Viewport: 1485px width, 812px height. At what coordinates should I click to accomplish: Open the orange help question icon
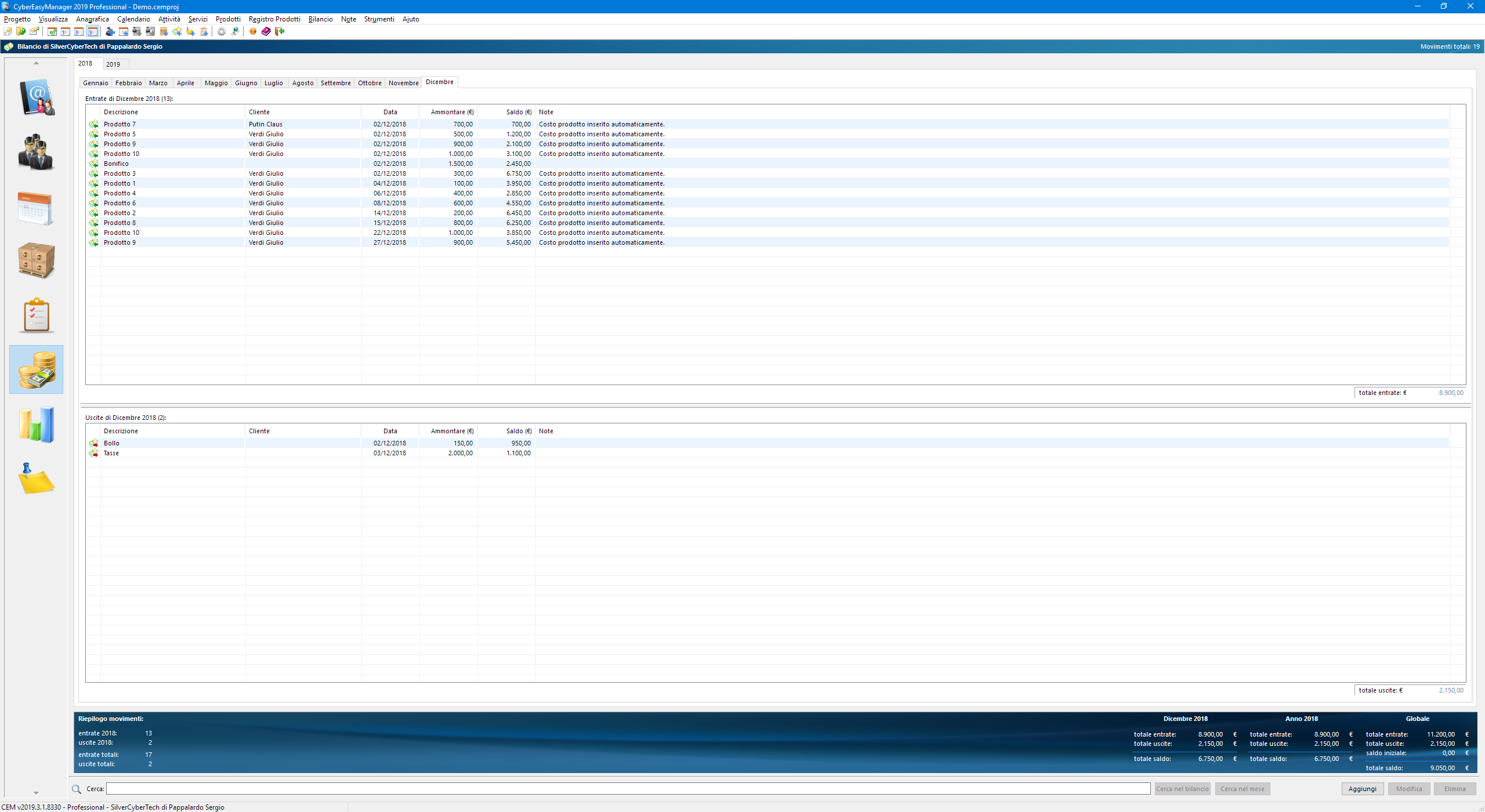(253, 31)
